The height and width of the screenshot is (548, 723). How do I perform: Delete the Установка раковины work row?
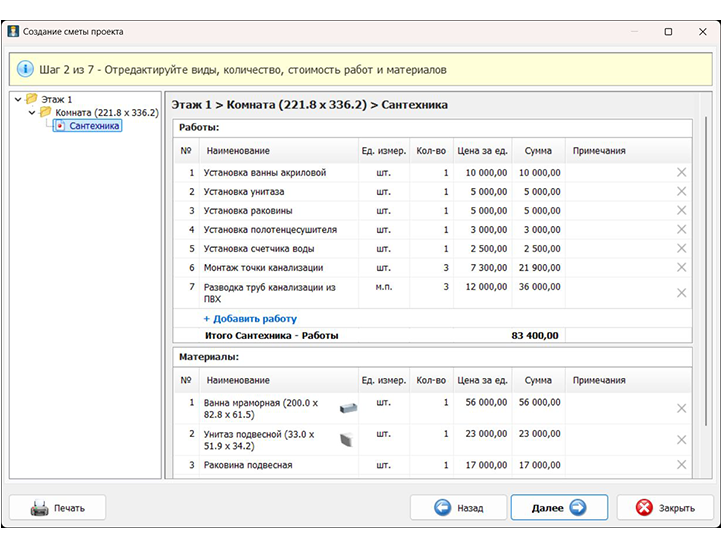point(681,210)
